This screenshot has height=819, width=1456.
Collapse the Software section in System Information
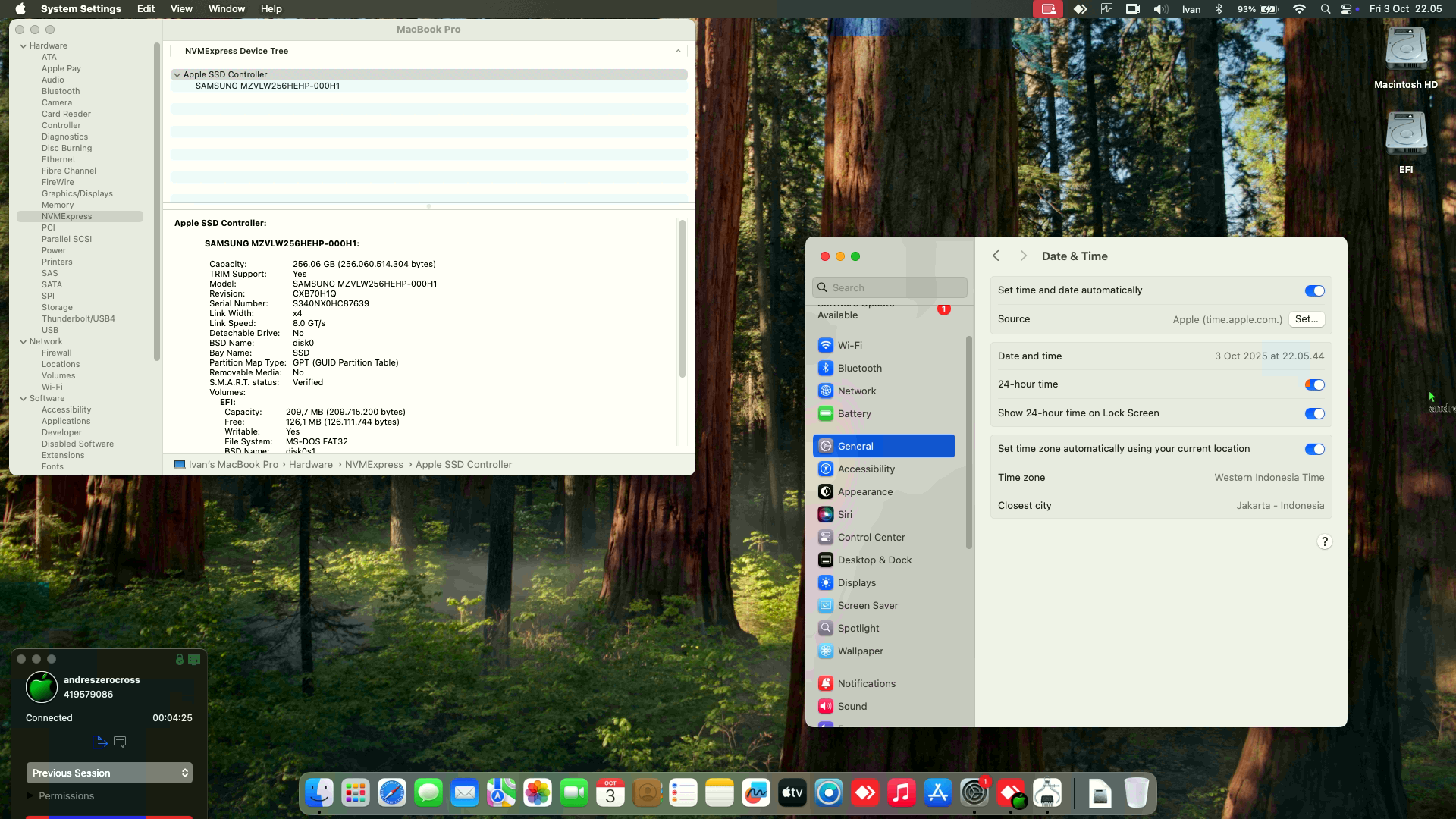tap(24, 399)
